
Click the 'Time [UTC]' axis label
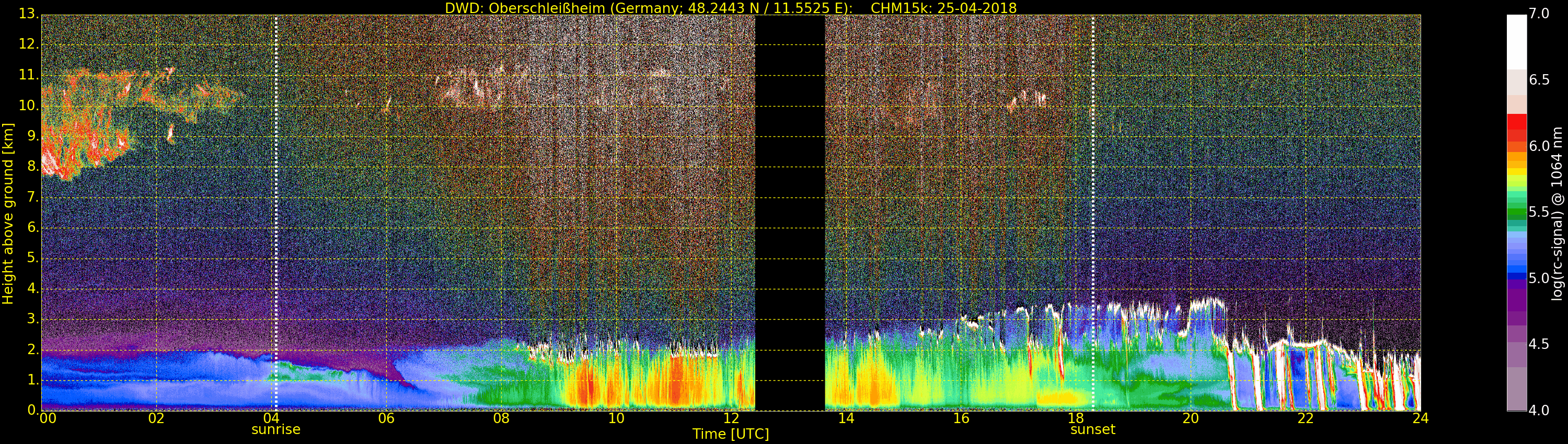pyautogui.click(x=731, y=434)
